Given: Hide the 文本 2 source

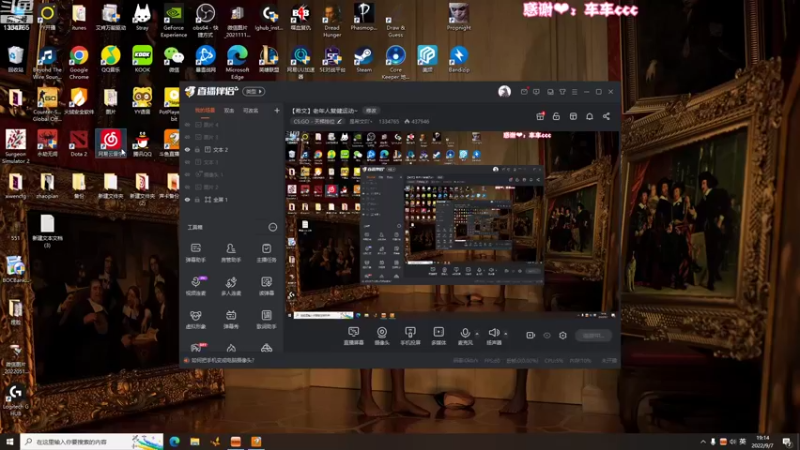Looking at the screenshot, I should coord(187,149).
